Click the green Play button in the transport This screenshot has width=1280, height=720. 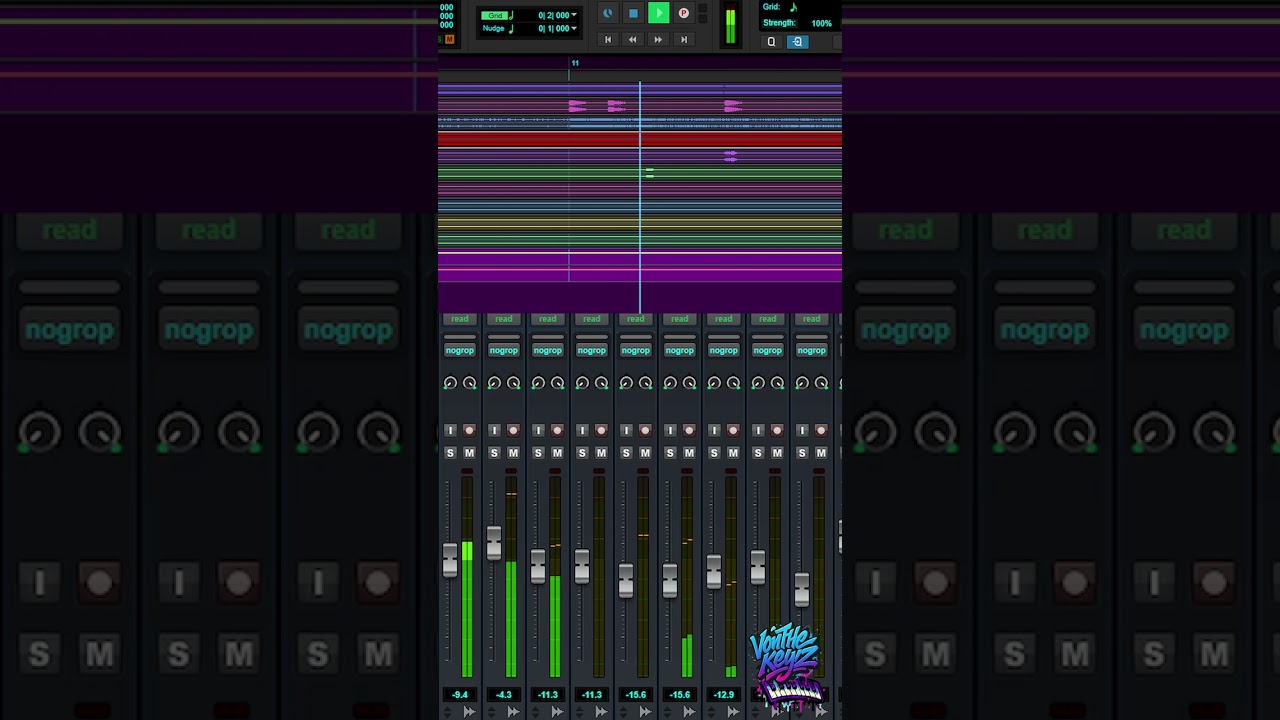[658, 13]
